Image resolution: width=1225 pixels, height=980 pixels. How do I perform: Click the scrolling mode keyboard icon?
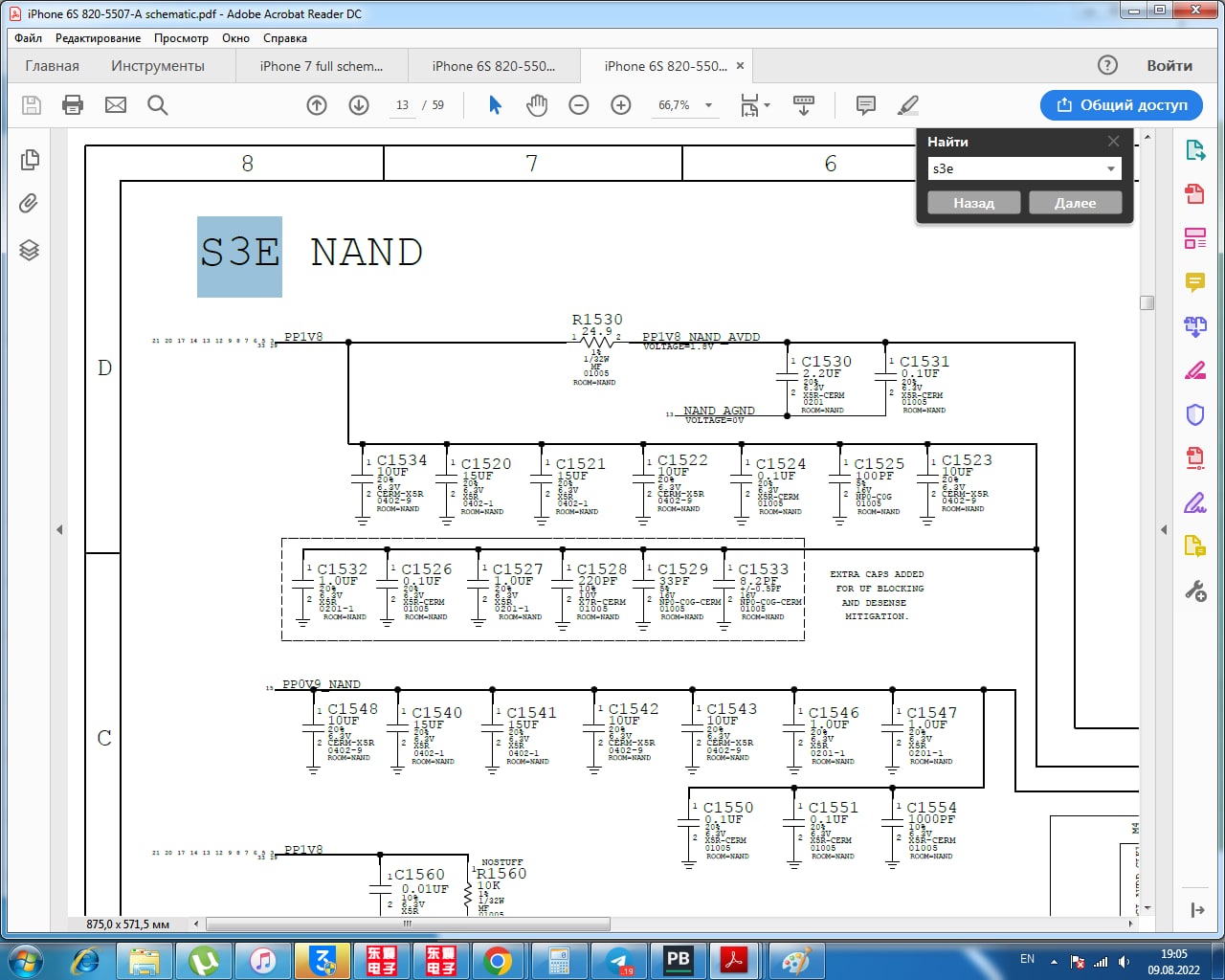804,105
